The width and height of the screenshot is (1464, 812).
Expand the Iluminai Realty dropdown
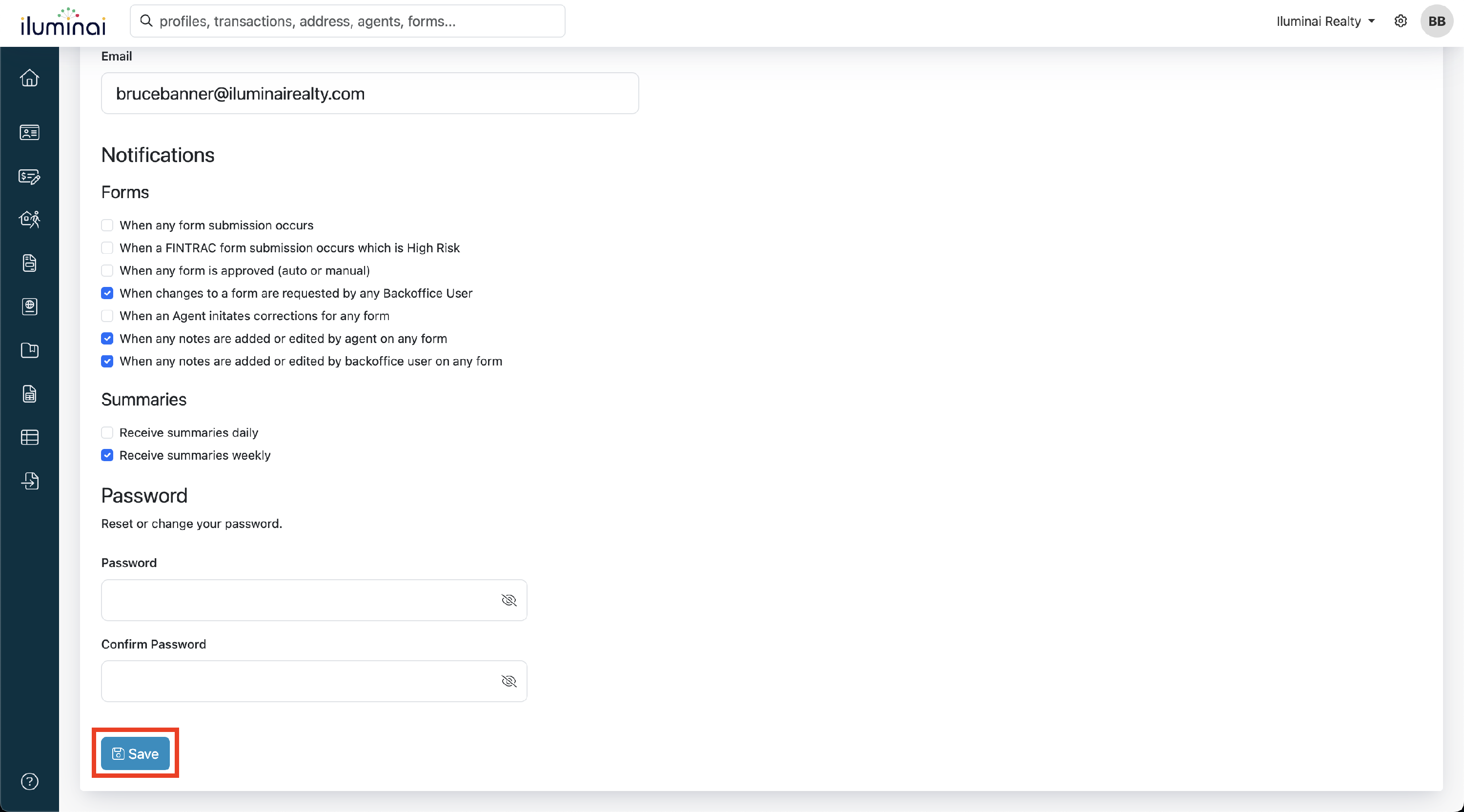tap(1325, 21)
